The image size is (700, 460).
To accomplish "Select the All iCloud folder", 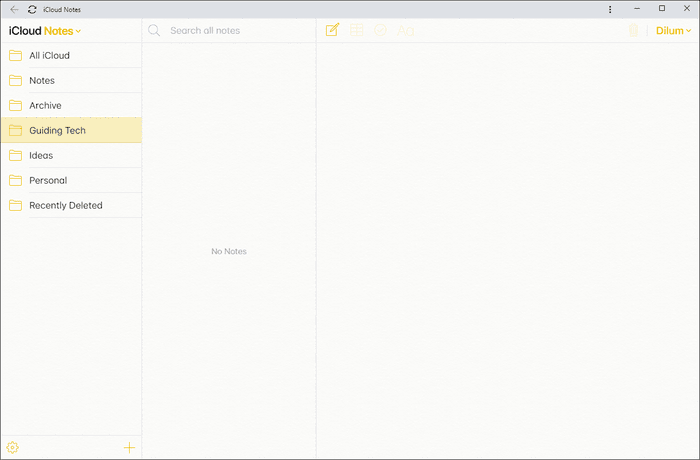I will [x=71, y=55].
